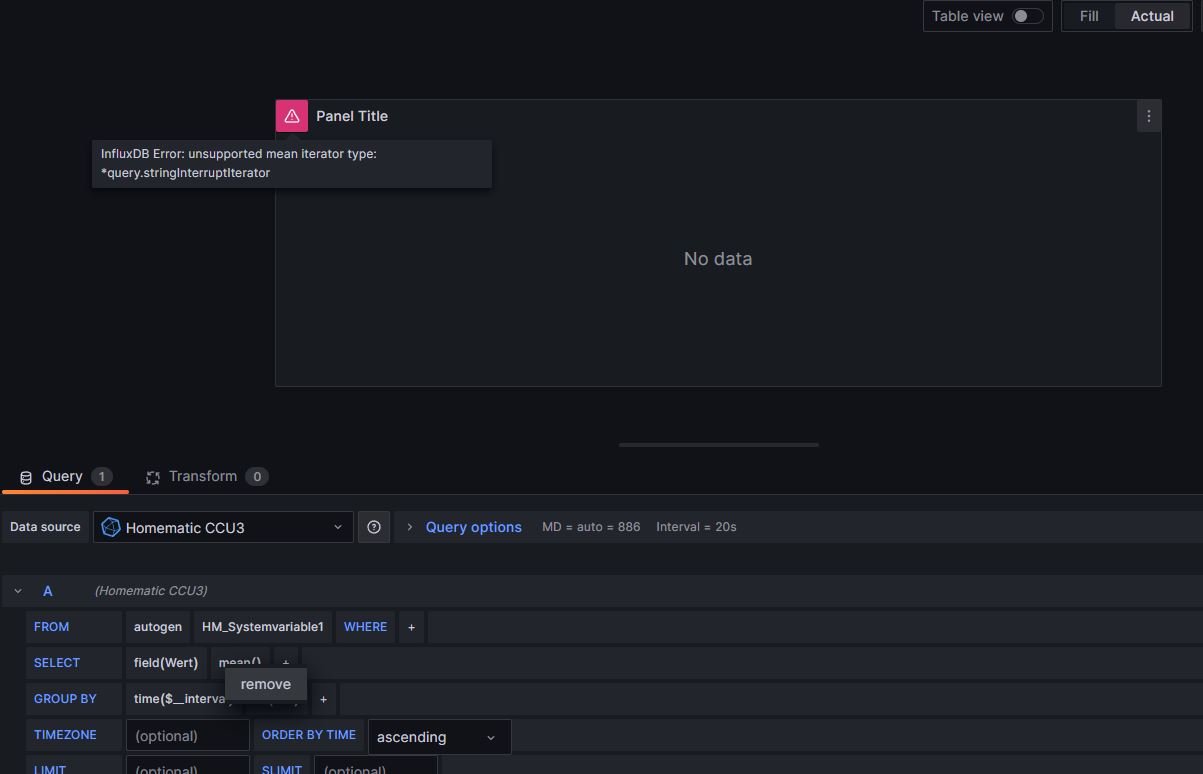This screenshot has height=774, width=1203.
Task: Select the Fill display mode
Action: coord(1089,16)
